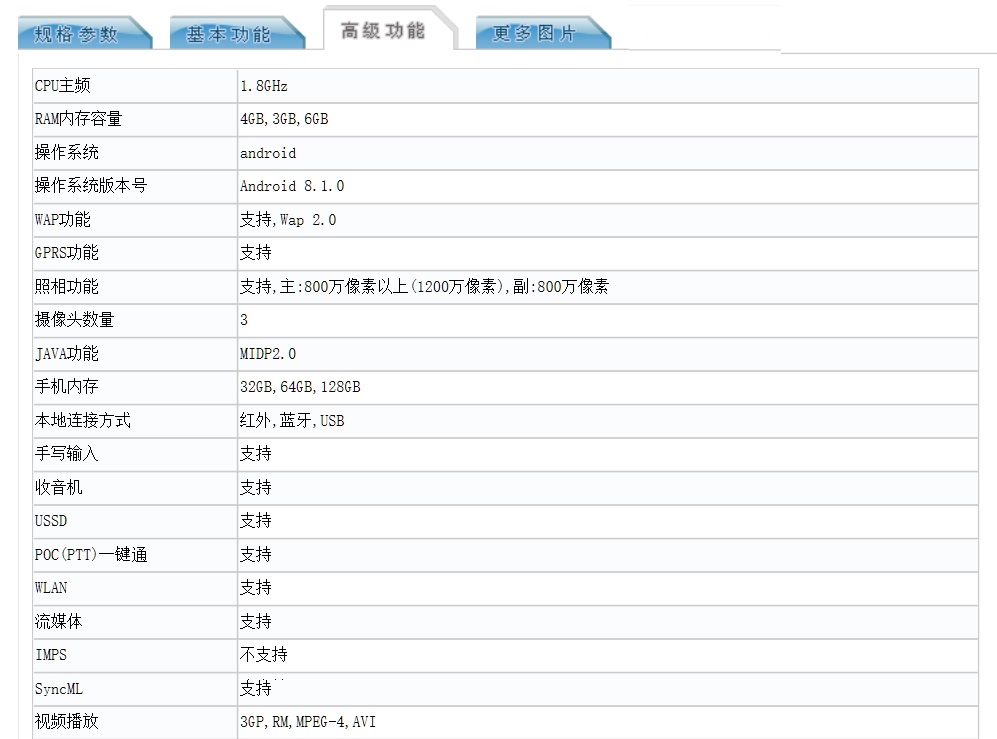Select 支持 in the WLAN row

coord(256,587)
